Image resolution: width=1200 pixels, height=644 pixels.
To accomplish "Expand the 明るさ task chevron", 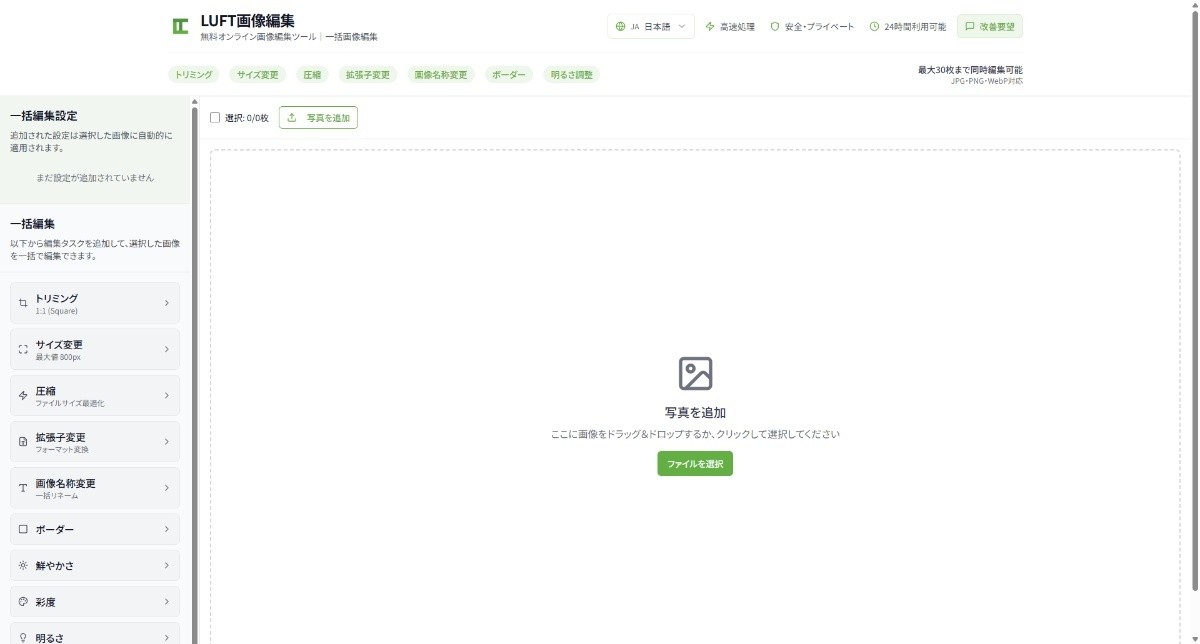I will pyautogui.click(x=167, y=637).
